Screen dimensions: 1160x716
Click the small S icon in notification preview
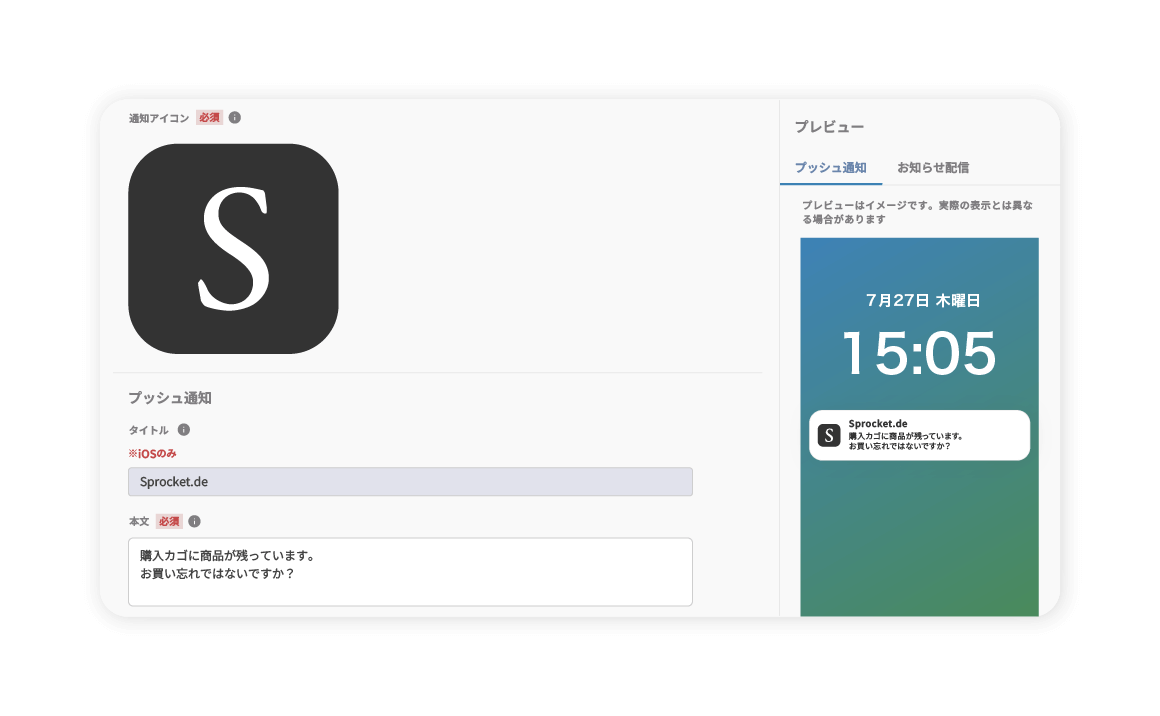829,436
